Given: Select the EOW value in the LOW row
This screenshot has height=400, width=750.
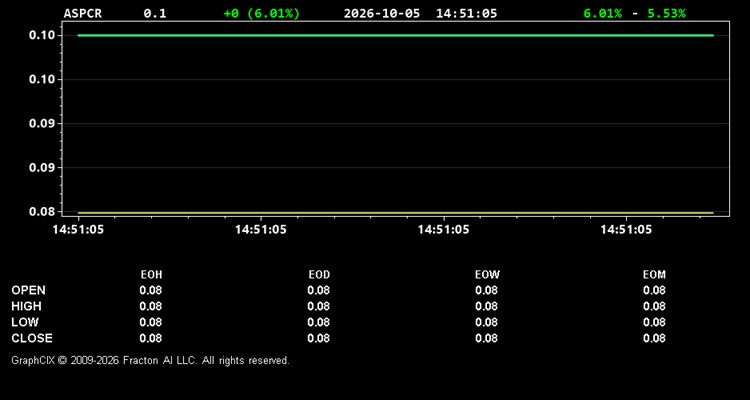Looking at the screenshot, I should (x=486, y=322).
